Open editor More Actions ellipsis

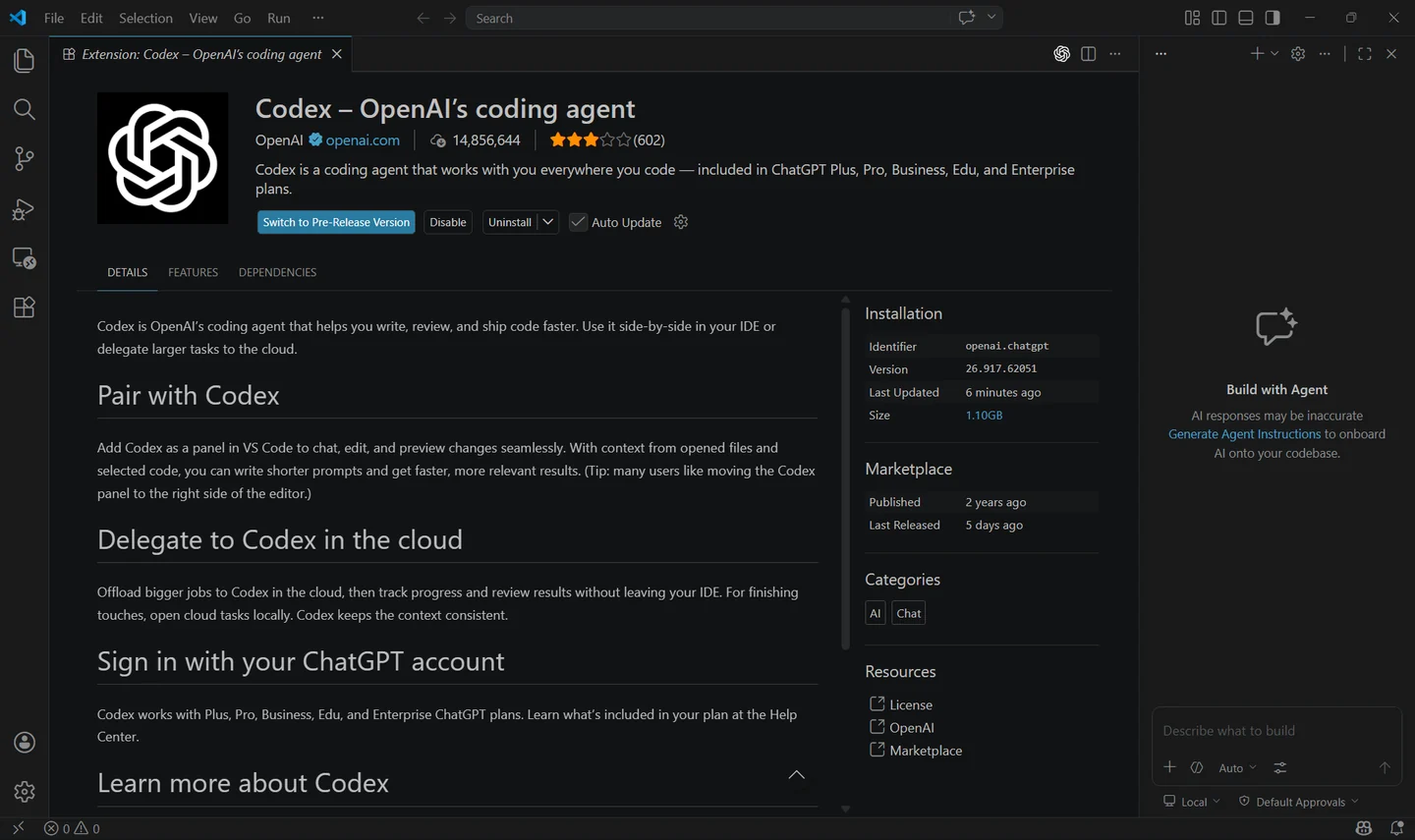1114,54
